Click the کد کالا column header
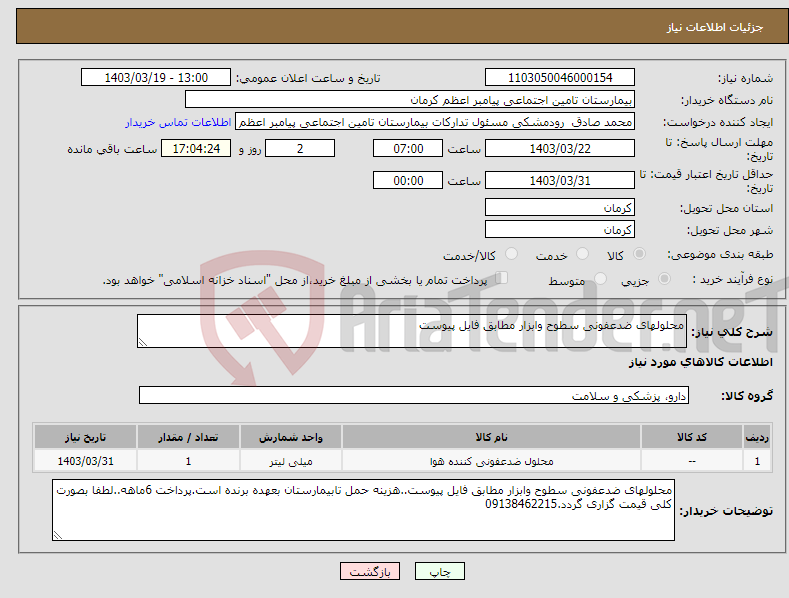 (x=692, y=437)
